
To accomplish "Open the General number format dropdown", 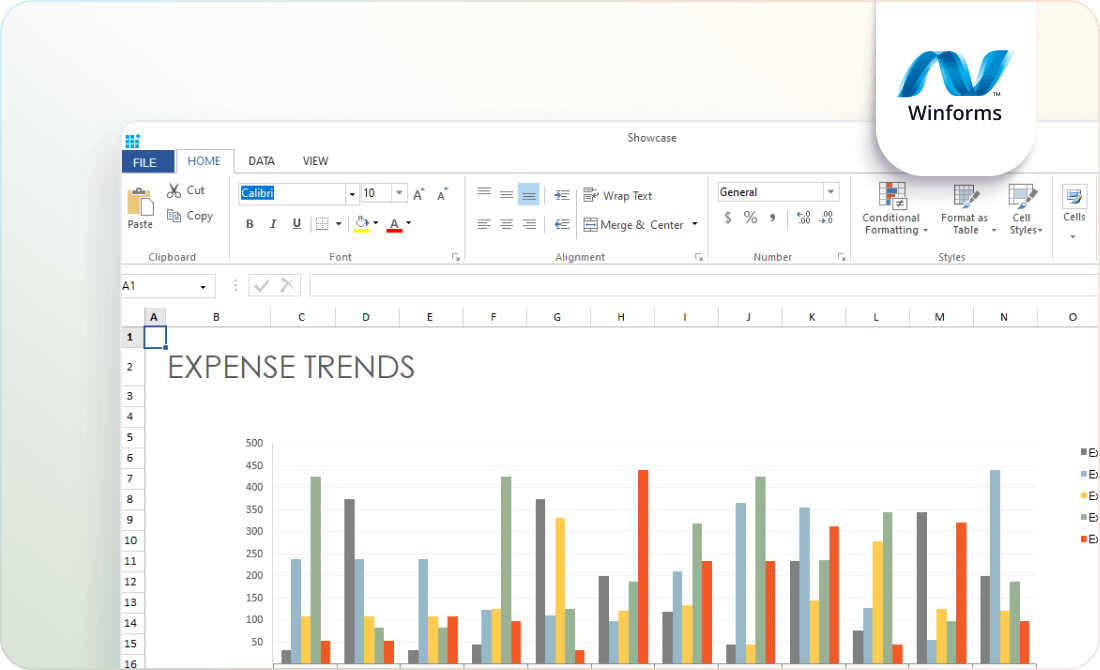I will coord(832,191).
